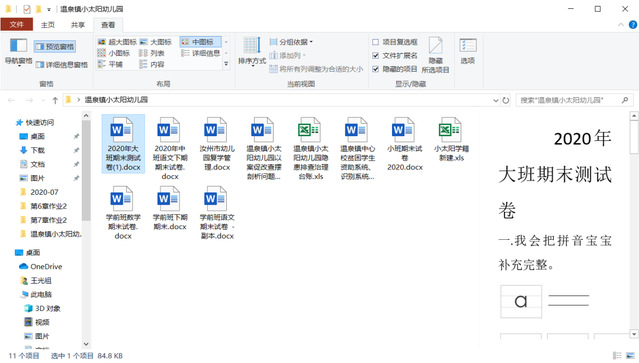
Task: Expand the address bar history dropdown
Action: (496, 100)
